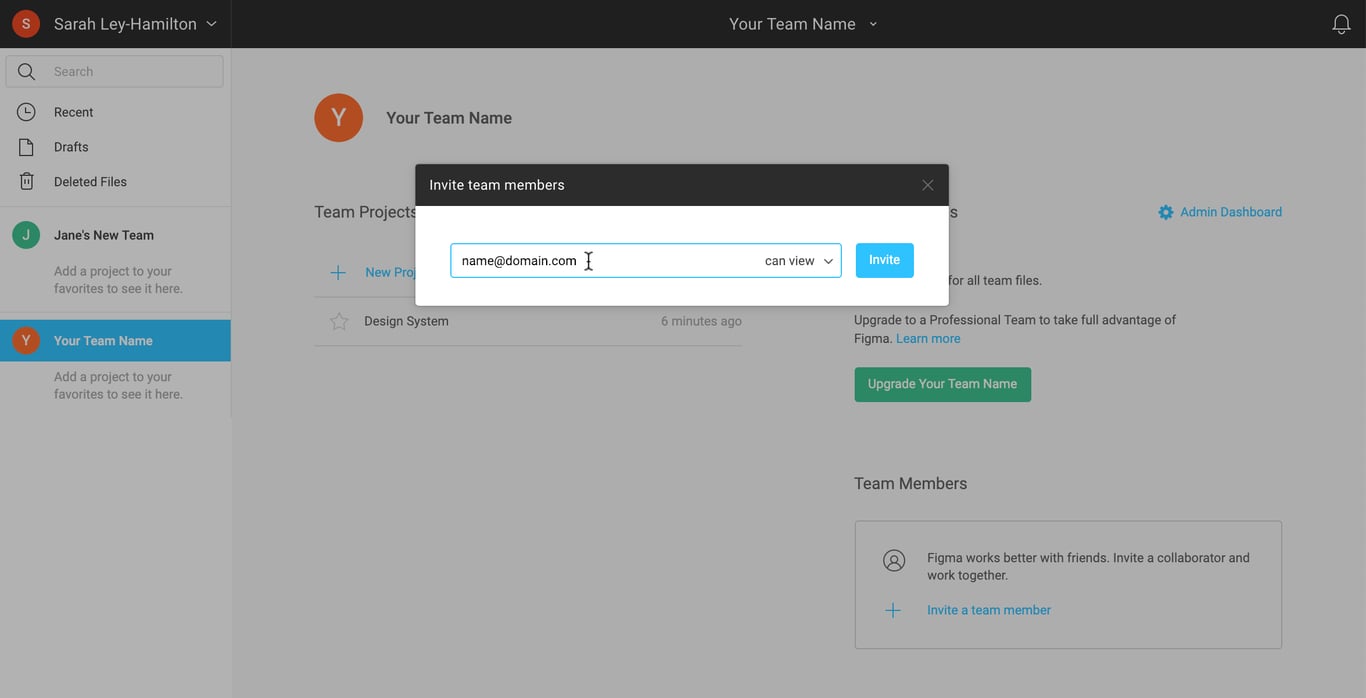Screen dimensions: 1366x698
Task: Click the Deleted Files trash icon
Action: (26, 182)
